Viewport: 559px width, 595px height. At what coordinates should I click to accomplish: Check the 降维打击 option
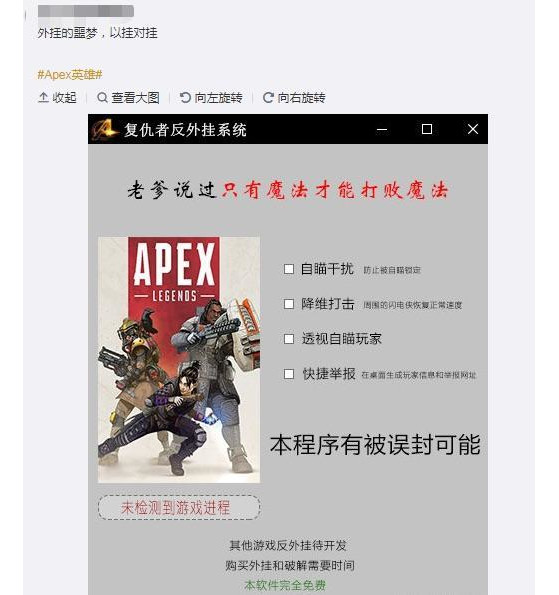coord(289,304)
